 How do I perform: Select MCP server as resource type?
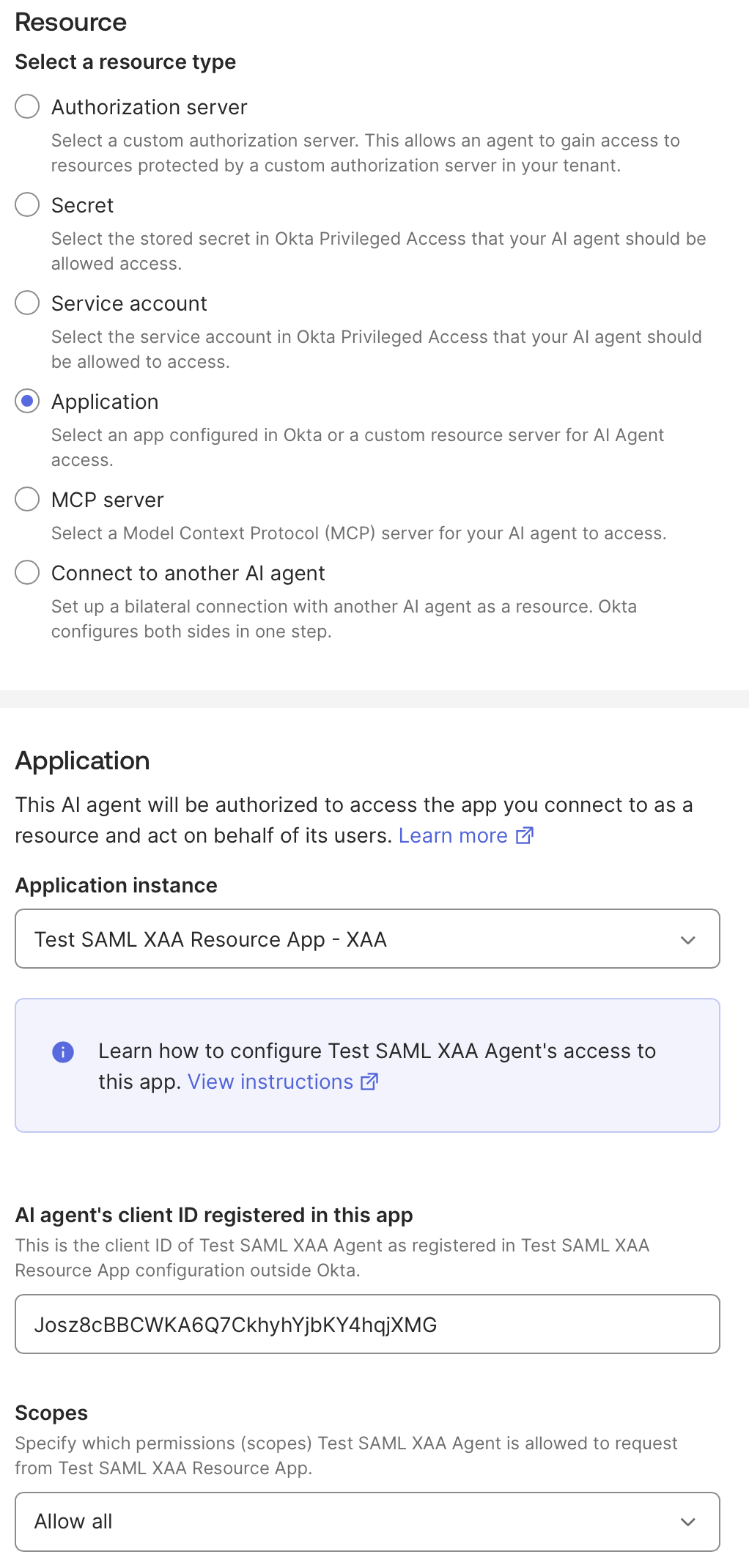(x=27, y=499)
